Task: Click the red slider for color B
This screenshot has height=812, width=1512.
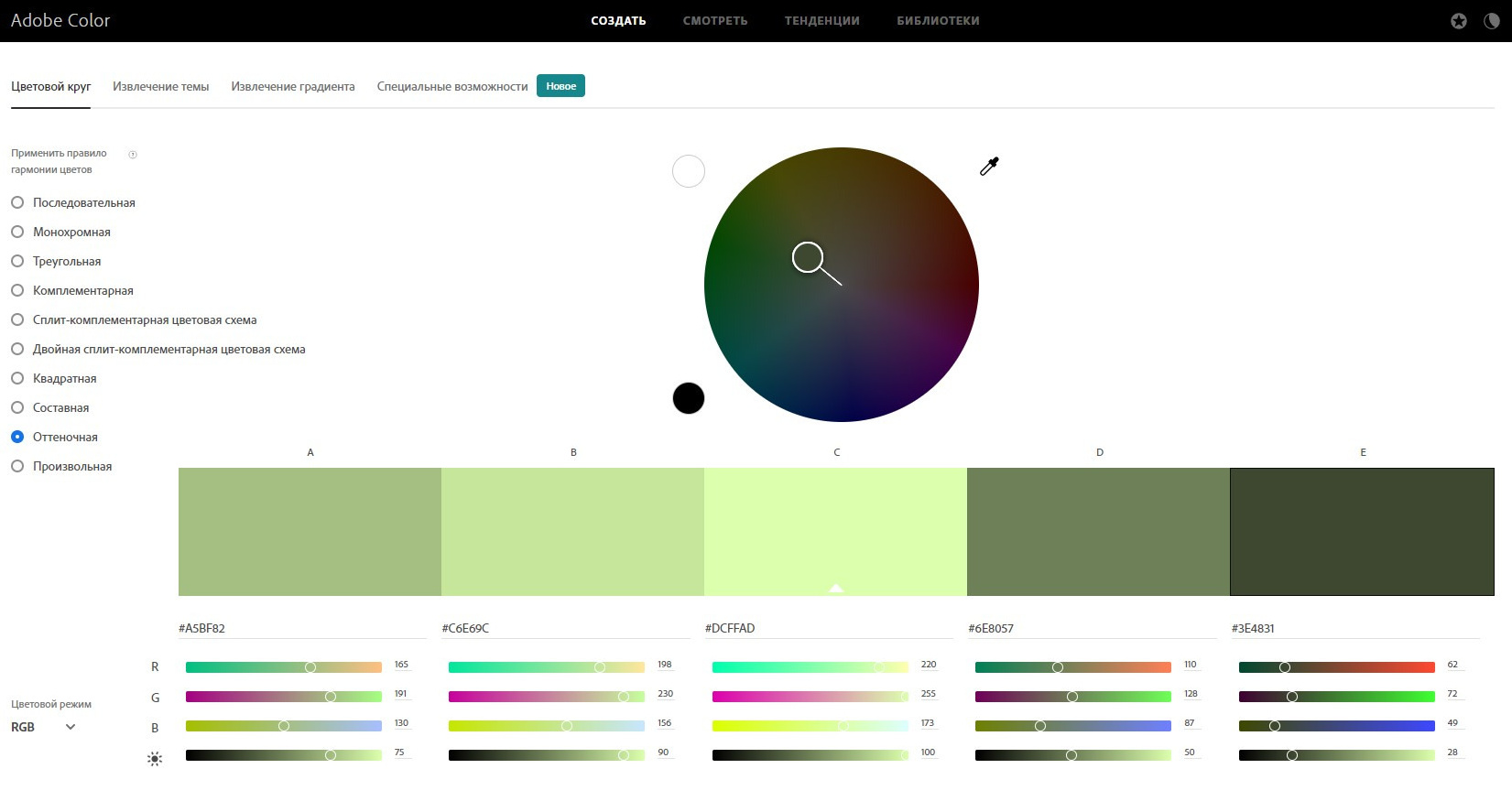Action: [547, 667]
